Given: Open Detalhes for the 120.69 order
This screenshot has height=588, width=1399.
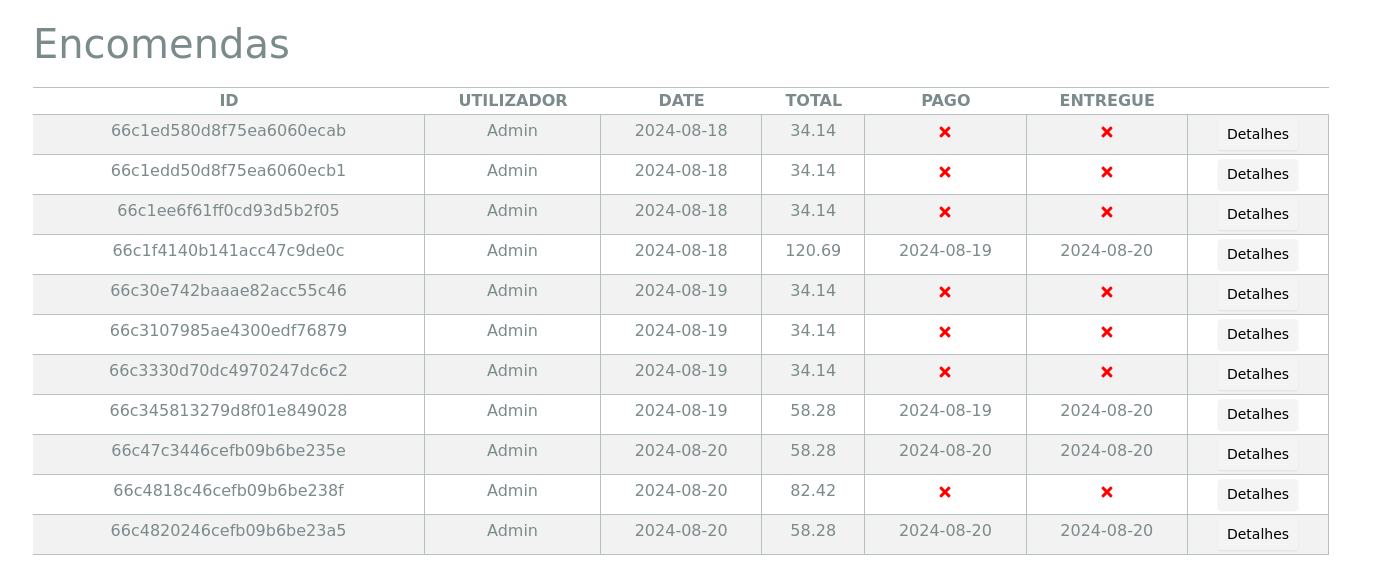Looking at the screenshot, I should [1257, 254].
